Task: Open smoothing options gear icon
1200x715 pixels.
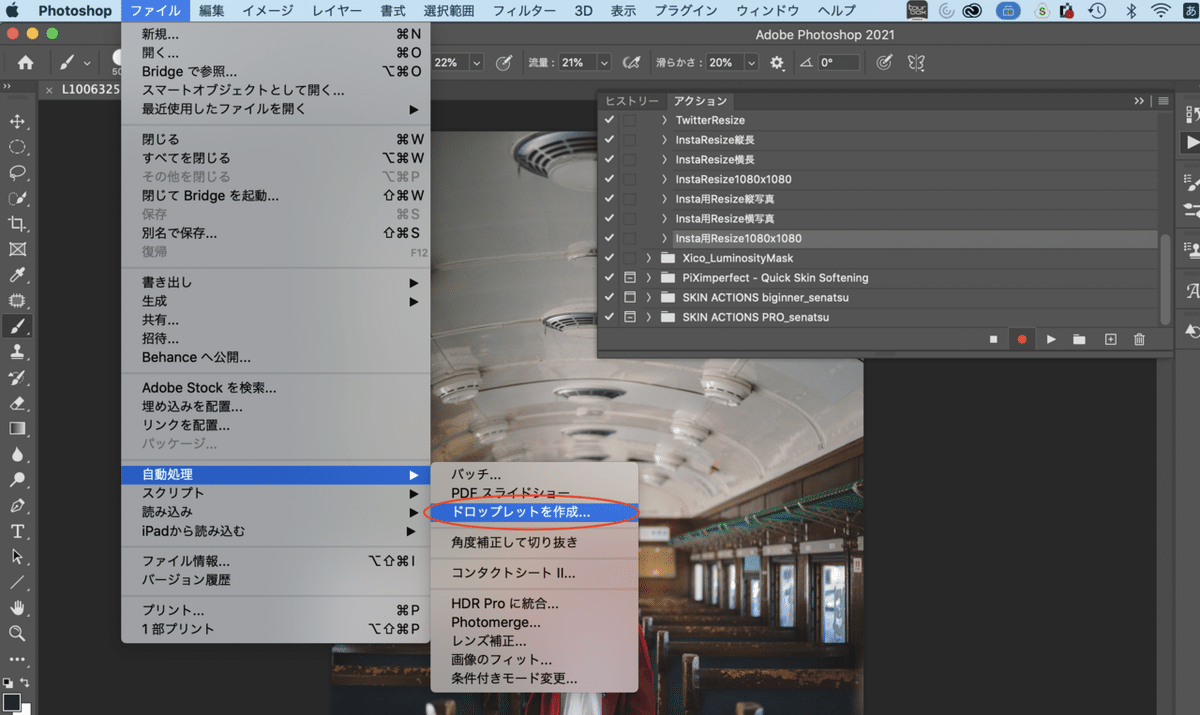Action: coord(777,62)
